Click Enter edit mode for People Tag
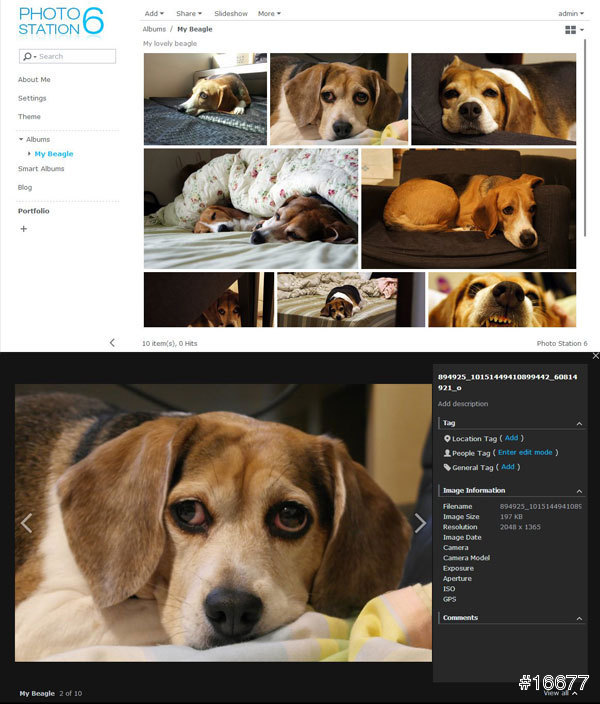 [525, 453]
